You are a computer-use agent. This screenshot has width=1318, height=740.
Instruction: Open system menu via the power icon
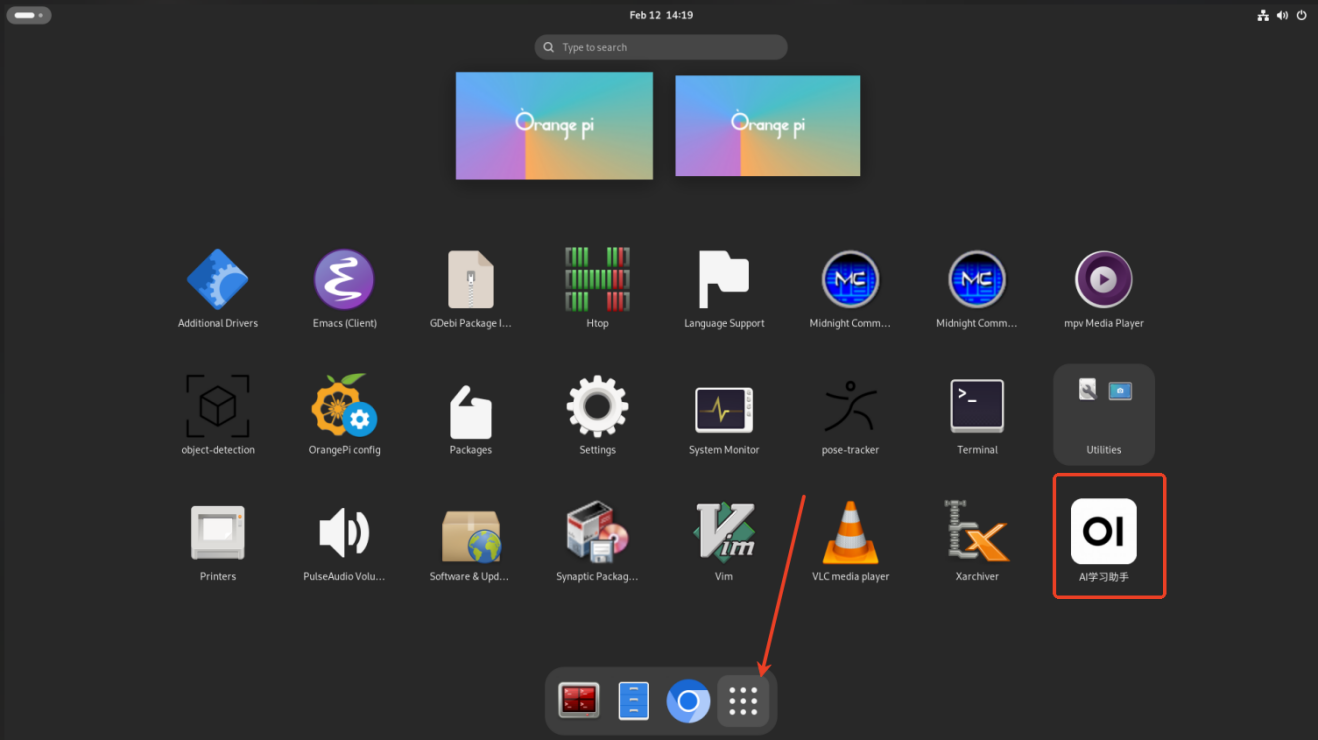[x=1301, y=15]
